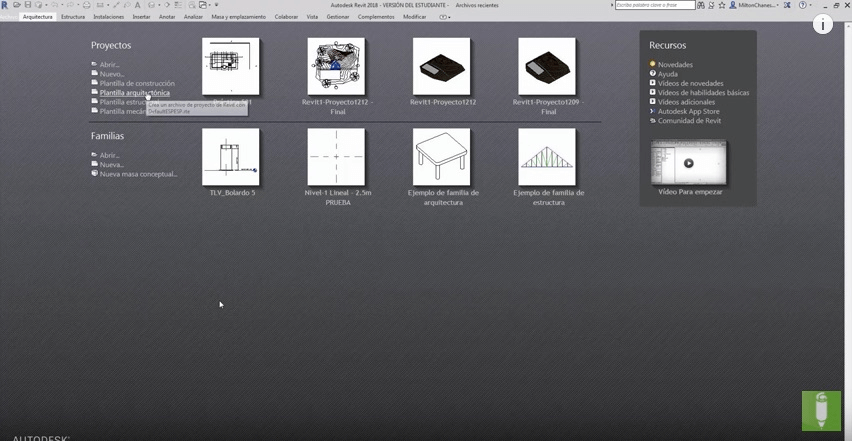Switch to the Estructura ribbon tab
852x441 pixels.
point(73,17)
